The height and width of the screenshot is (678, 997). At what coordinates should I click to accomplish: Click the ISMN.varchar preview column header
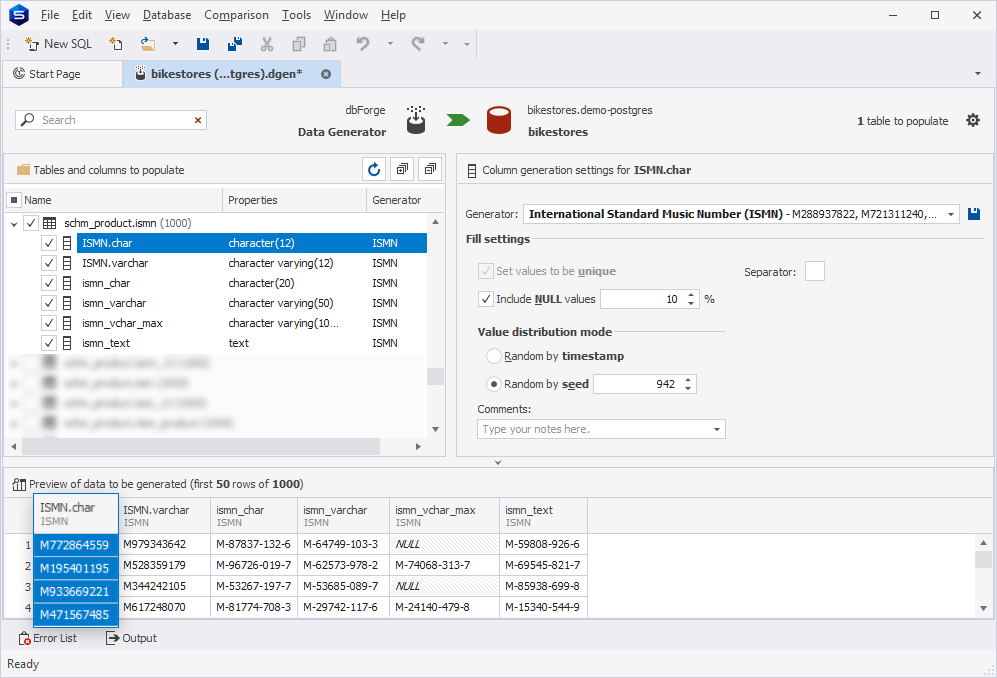[x=164, y=516]
